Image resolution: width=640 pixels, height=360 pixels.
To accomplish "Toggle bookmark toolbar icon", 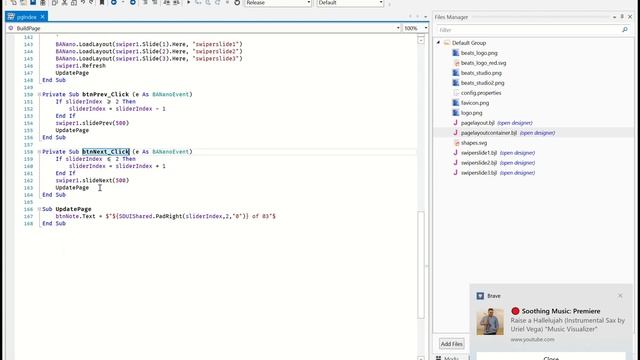I will [102, 2].
